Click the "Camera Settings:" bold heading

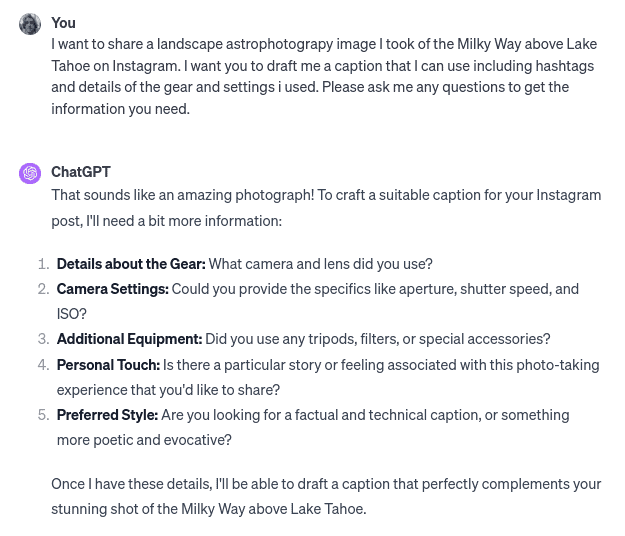113,289
